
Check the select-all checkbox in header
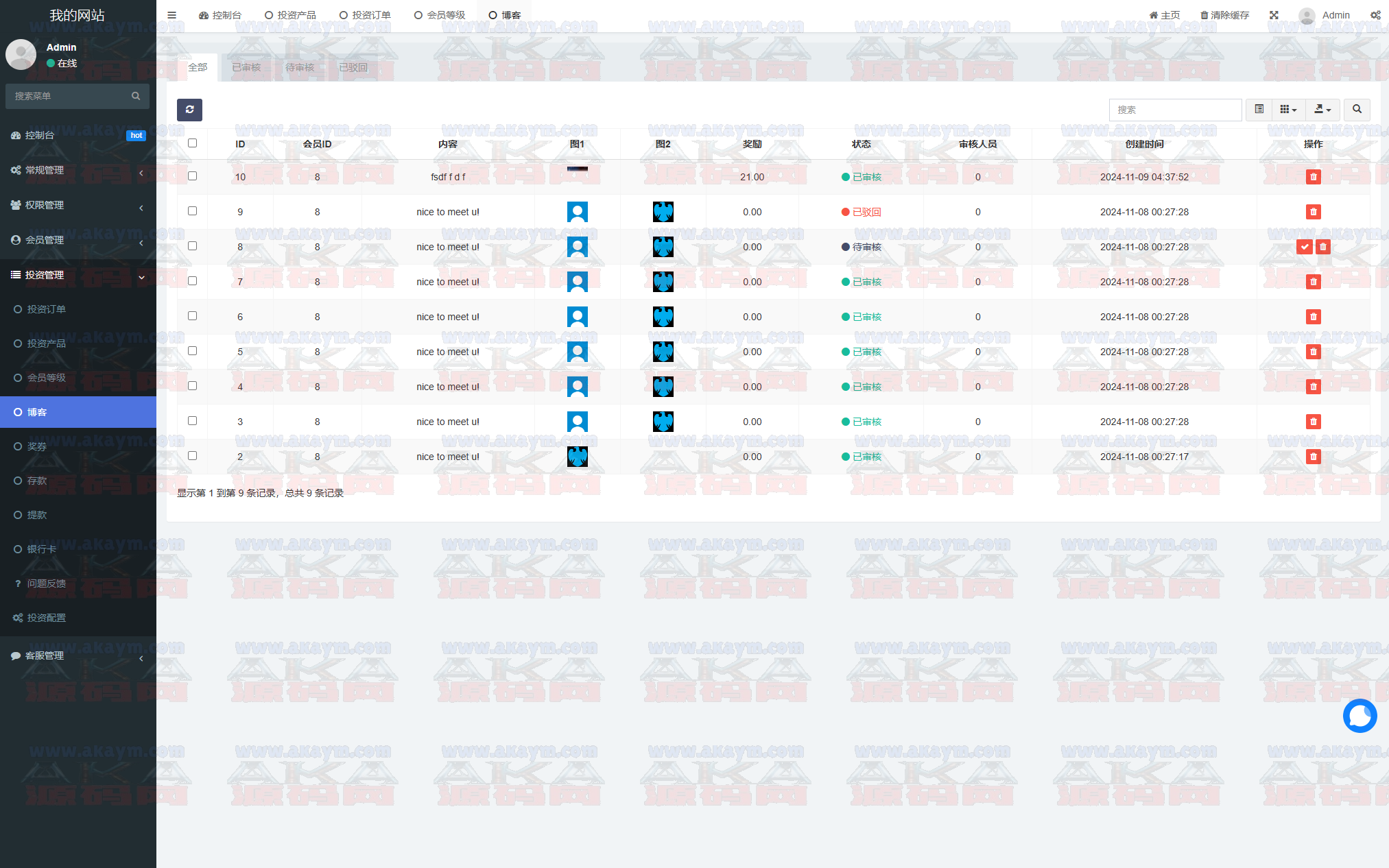(192, 143)
